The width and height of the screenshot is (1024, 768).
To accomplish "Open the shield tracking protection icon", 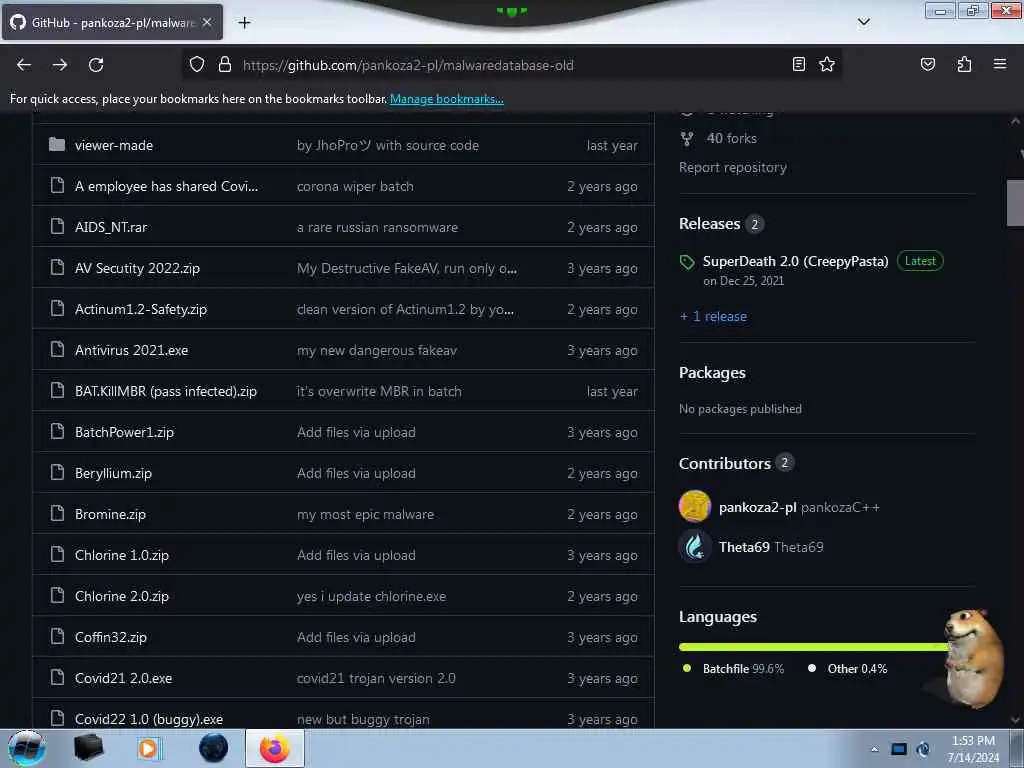I will point(197,65).
